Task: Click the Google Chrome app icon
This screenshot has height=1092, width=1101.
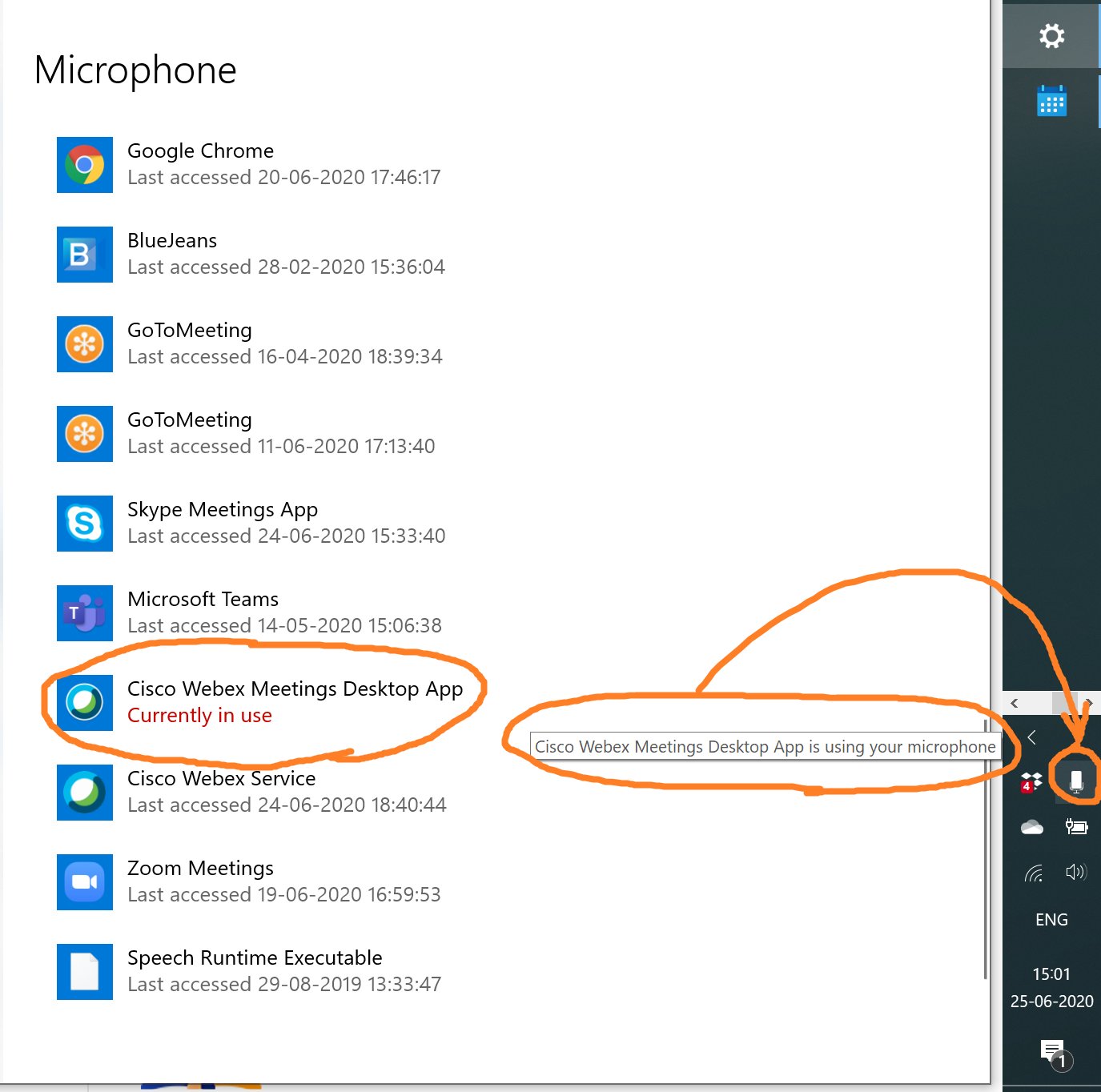Action: (x=84, y=164)
